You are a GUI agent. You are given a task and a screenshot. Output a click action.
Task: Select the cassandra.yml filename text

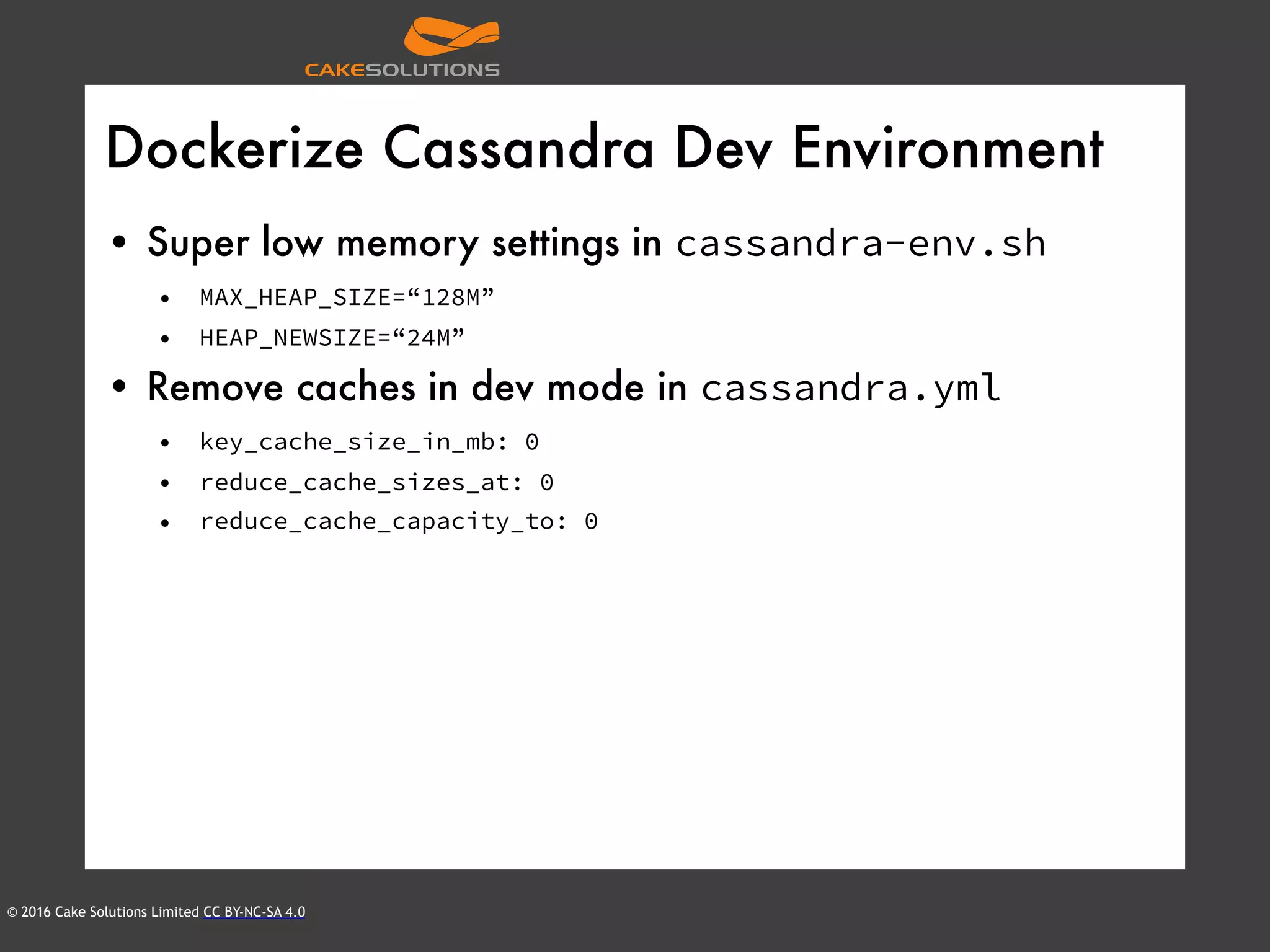click(851, 388)
